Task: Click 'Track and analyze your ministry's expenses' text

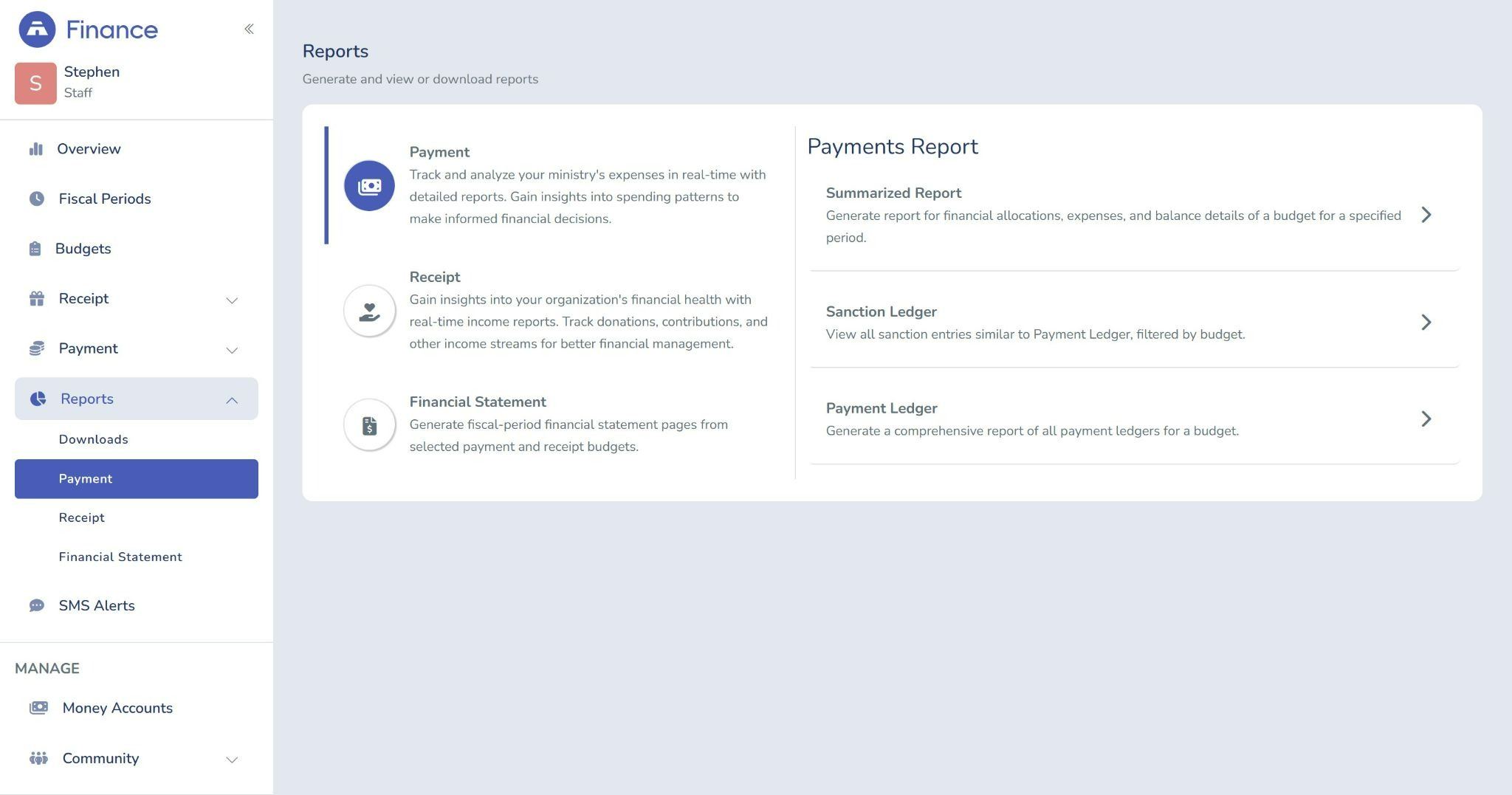Action: pyautogui.click(x=588, y=196)
